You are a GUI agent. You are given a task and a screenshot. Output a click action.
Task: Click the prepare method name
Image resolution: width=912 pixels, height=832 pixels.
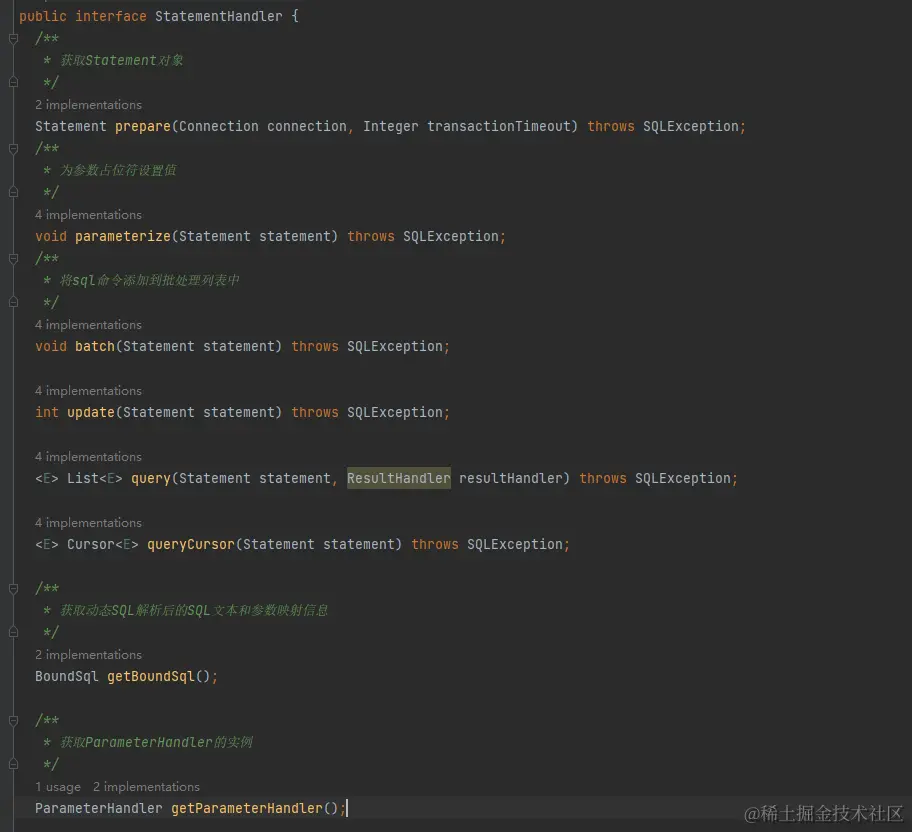click(x=142, y=126)
